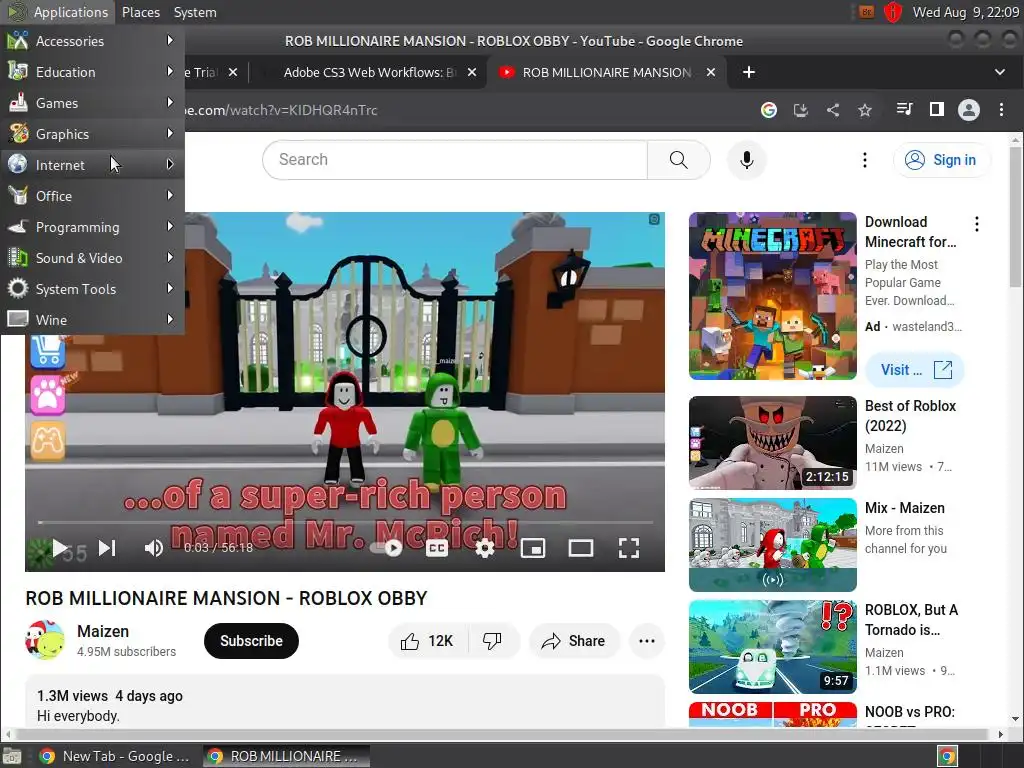Expand the tab search dropdown chevron
The height and width of the screenshot is (768, 1024).
[x=1000, y=72]
